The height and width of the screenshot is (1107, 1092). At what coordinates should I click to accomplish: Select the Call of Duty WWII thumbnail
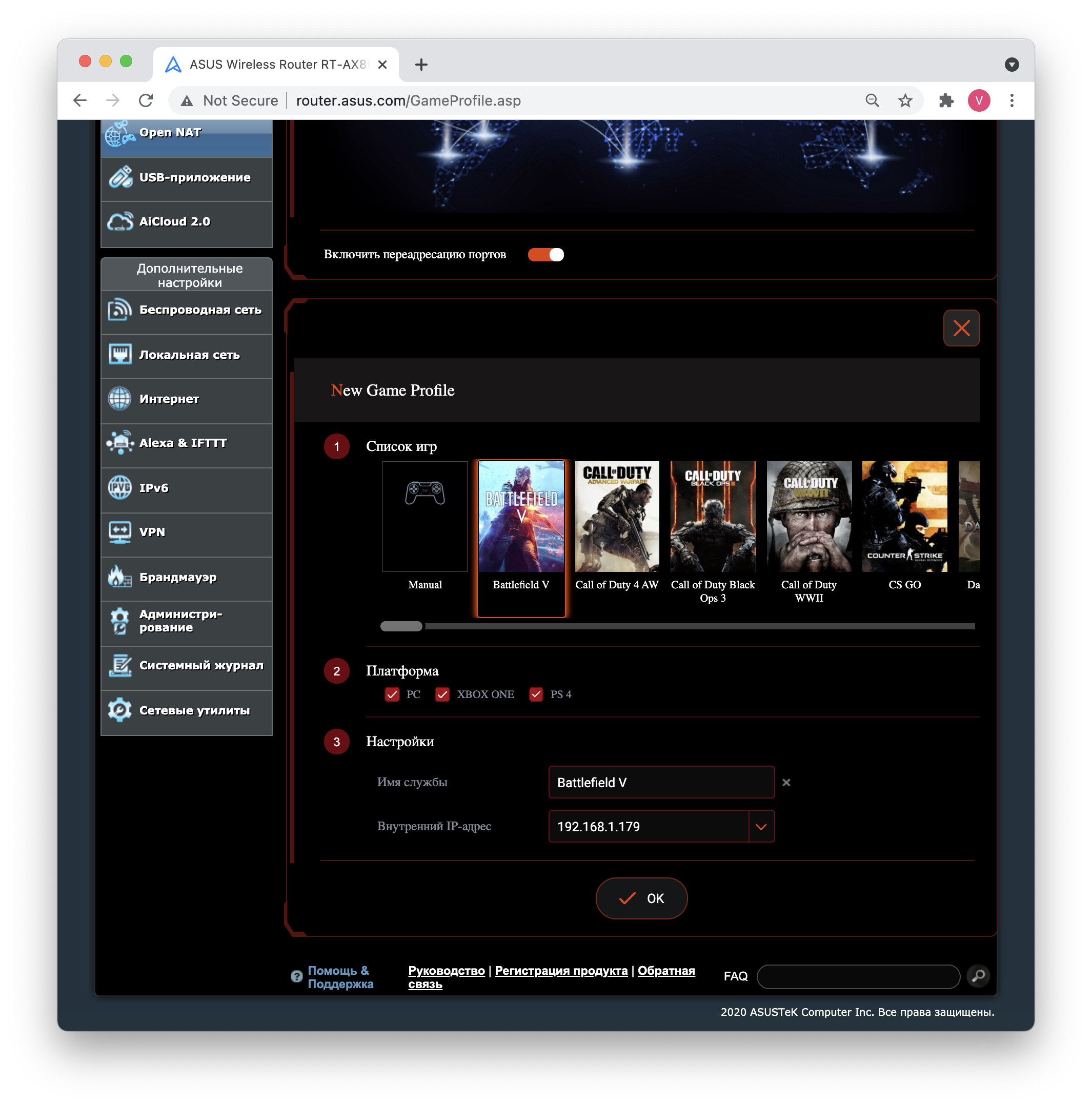809,517
